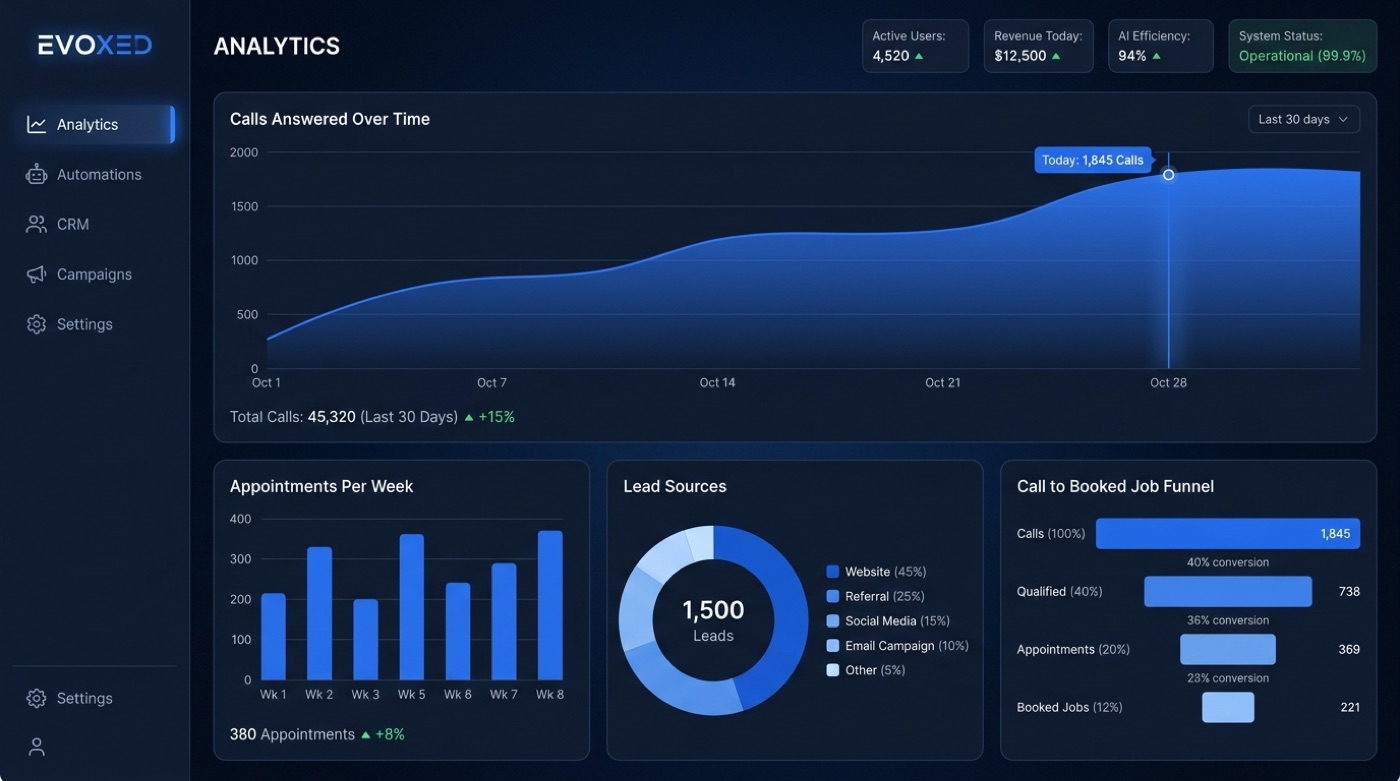The width and height of the screenshot is (1400, 781).
Task: Click the Total Calls: 45,320 text
Action: tap(293, 417)
